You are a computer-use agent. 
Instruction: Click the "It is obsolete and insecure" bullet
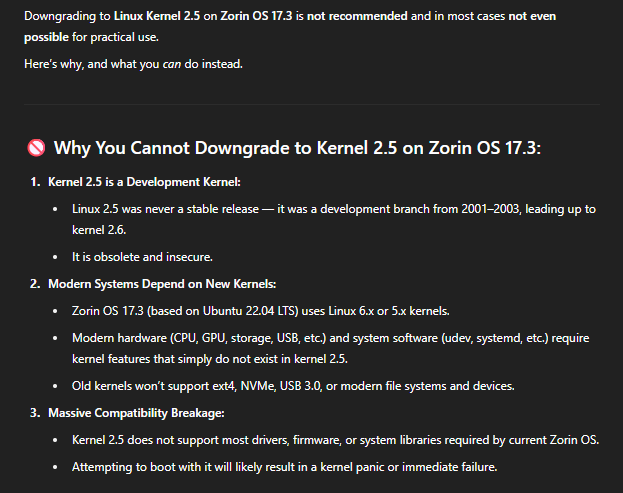pyautogui.click(x=142, y=257)
